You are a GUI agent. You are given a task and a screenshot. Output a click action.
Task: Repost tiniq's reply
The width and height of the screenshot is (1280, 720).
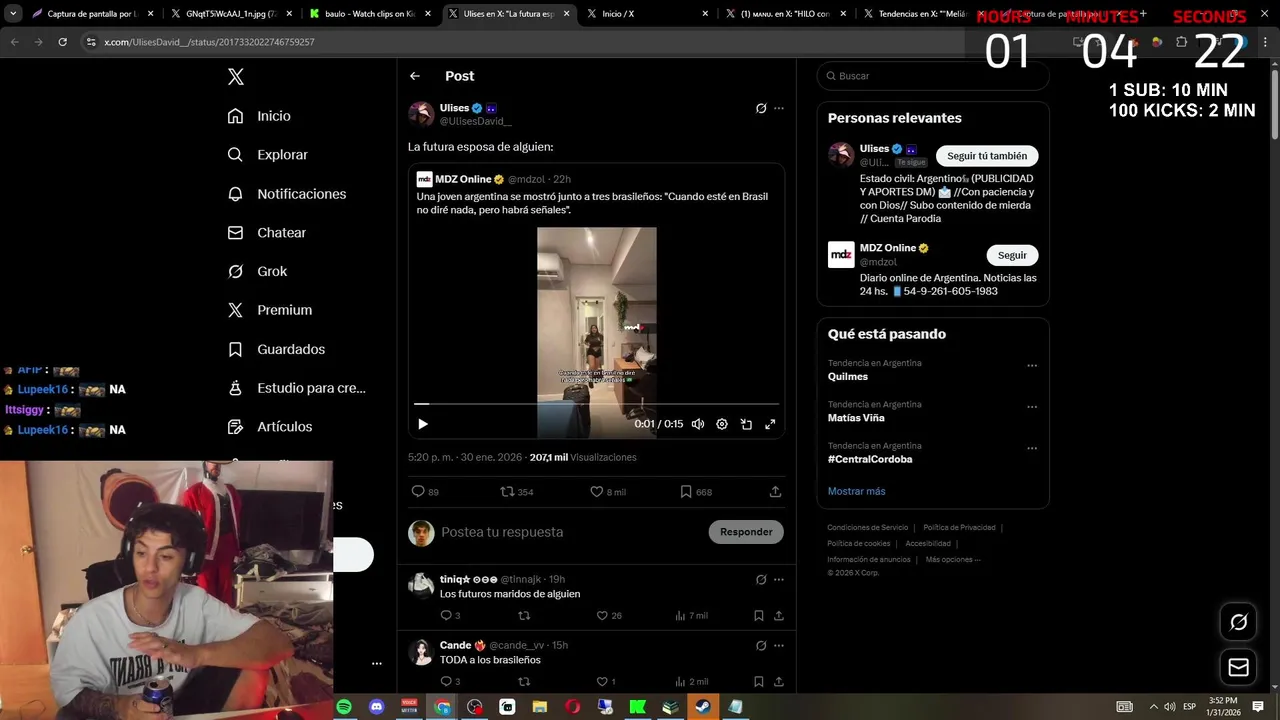(x=524, y=616)
